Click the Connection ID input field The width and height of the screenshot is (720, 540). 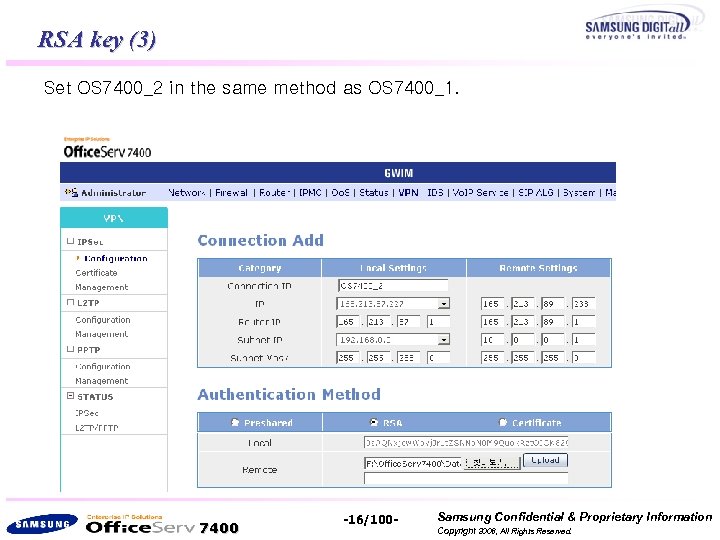[393, 286]
